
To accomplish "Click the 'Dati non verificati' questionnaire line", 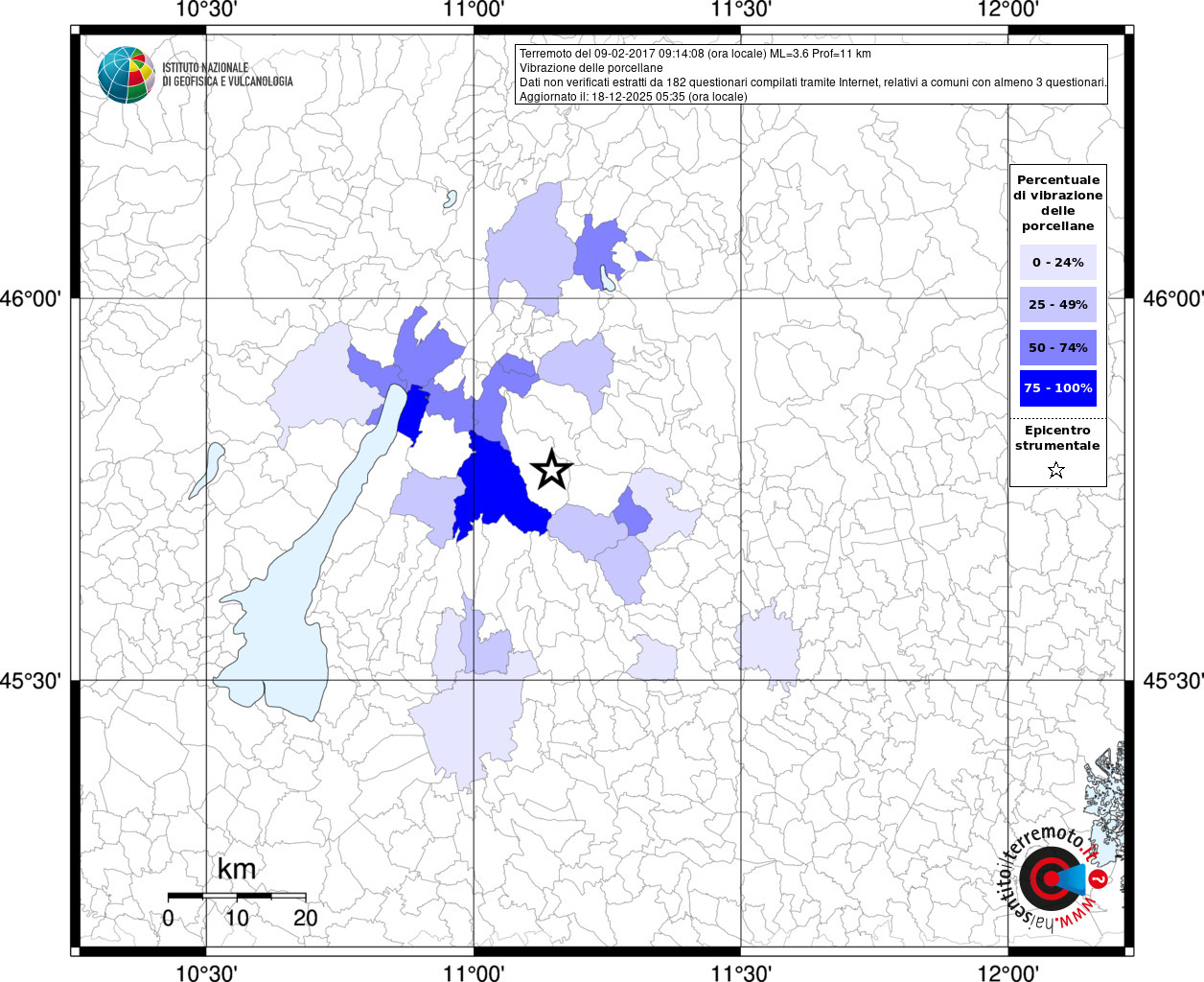I will 813,82.
